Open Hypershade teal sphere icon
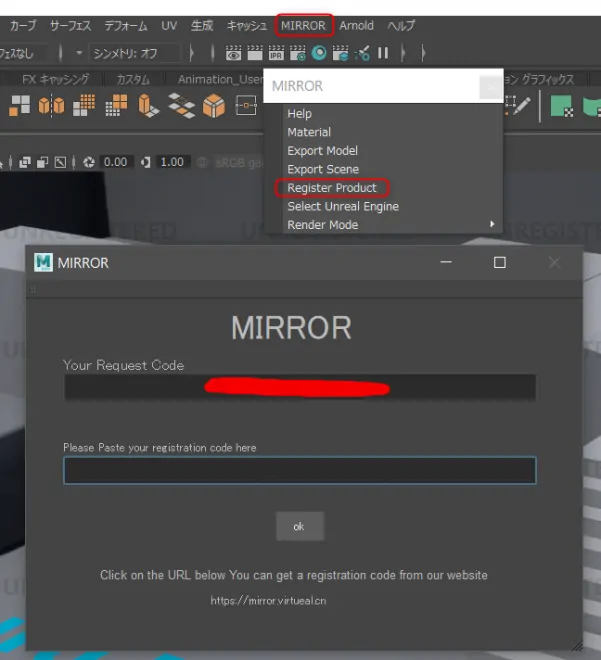This screenshot has width=601, height=660. coord(319,53)
